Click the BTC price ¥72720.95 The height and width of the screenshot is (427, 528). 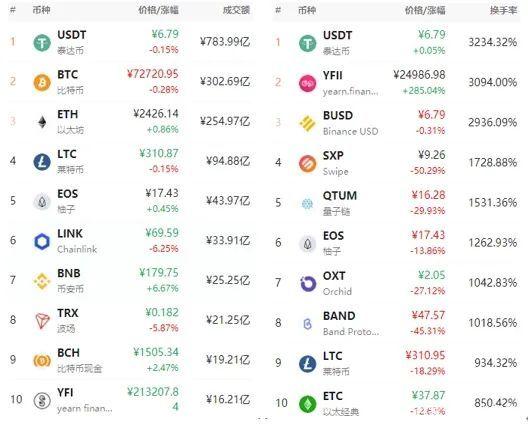pyautogui.click(x=153, y=74)
